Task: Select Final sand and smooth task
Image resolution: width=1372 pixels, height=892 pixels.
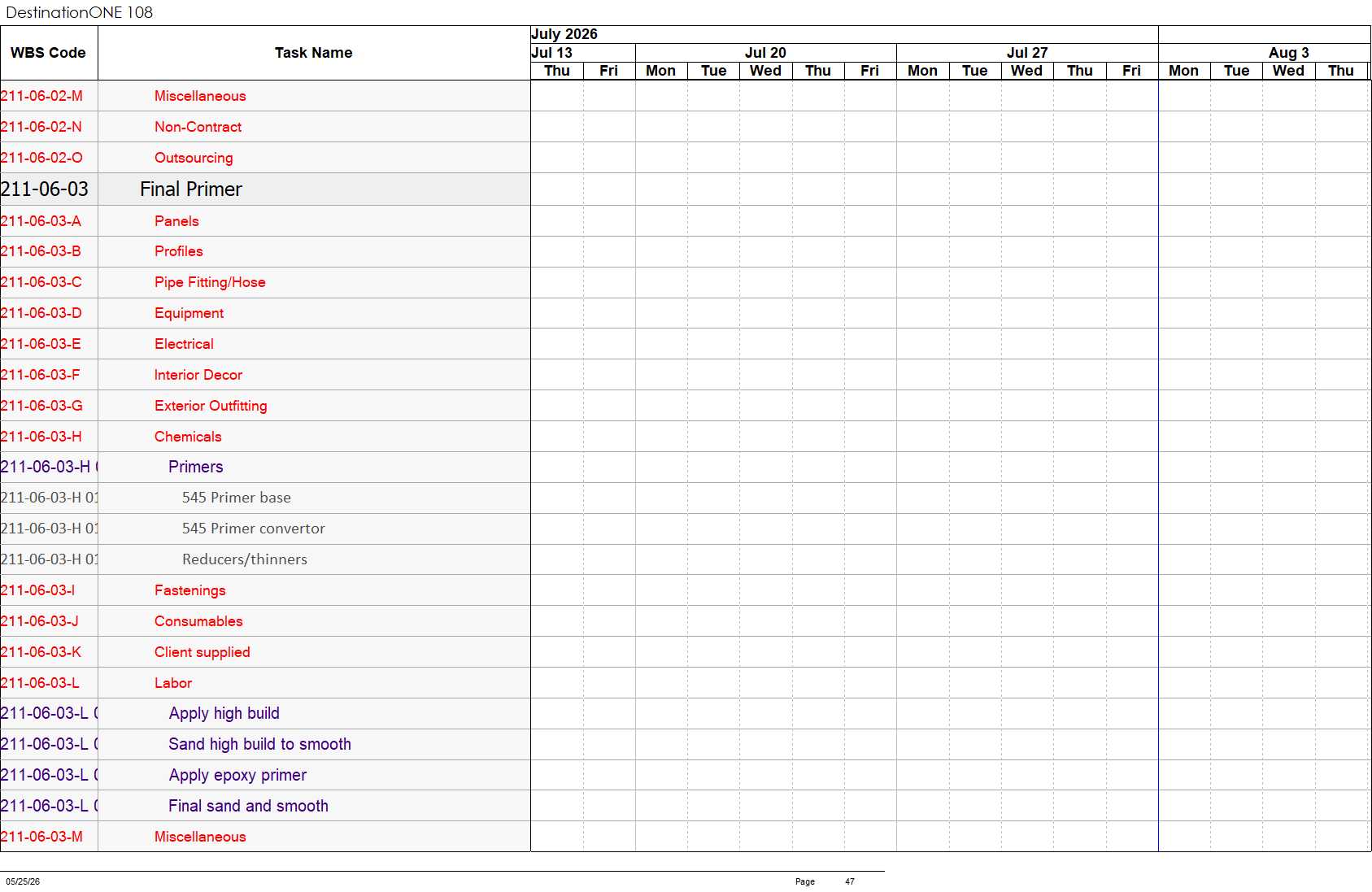Action: coord(248,806)
